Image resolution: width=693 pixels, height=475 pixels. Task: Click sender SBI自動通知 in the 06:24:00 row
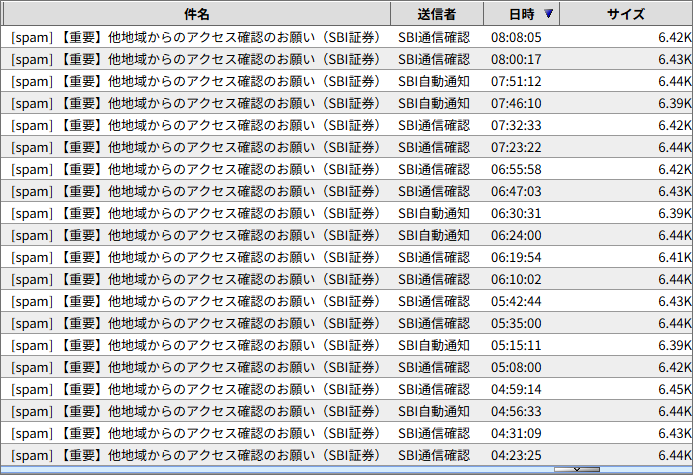tap(434, 236)
